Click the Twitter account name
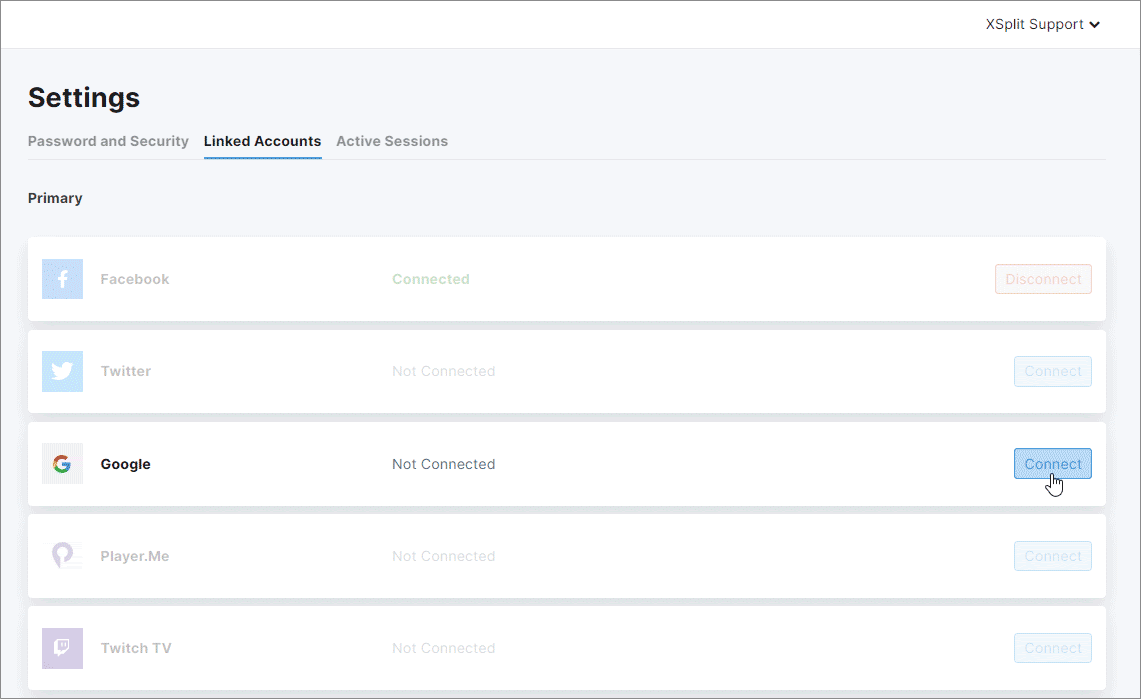The height and width of the screenshot is (699, 1141). click(x=125, y=371)
